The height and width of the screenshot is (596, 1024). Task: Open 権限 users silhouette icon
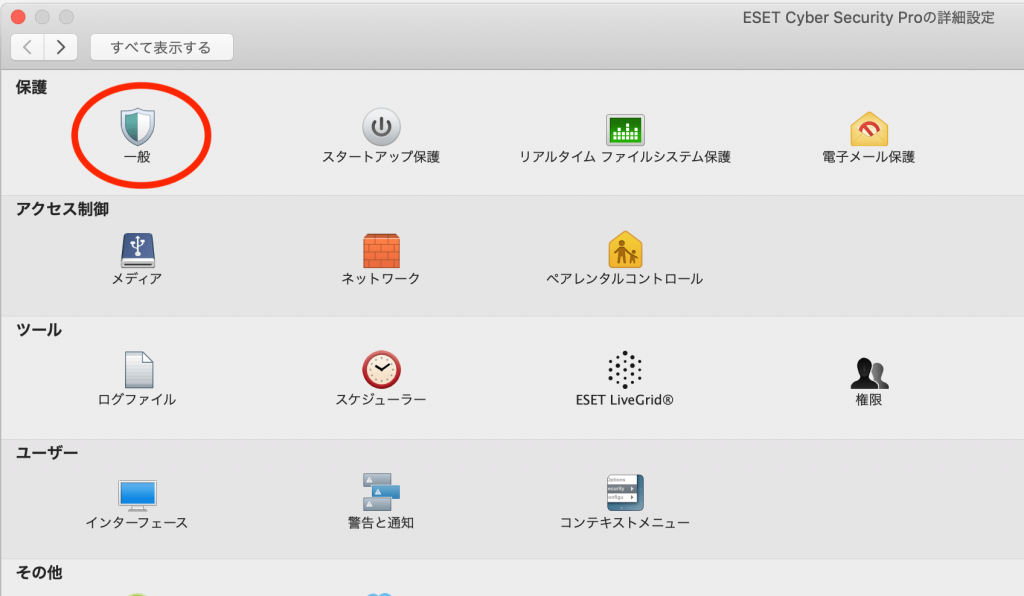pyautogui.click(x=869, y=373)
